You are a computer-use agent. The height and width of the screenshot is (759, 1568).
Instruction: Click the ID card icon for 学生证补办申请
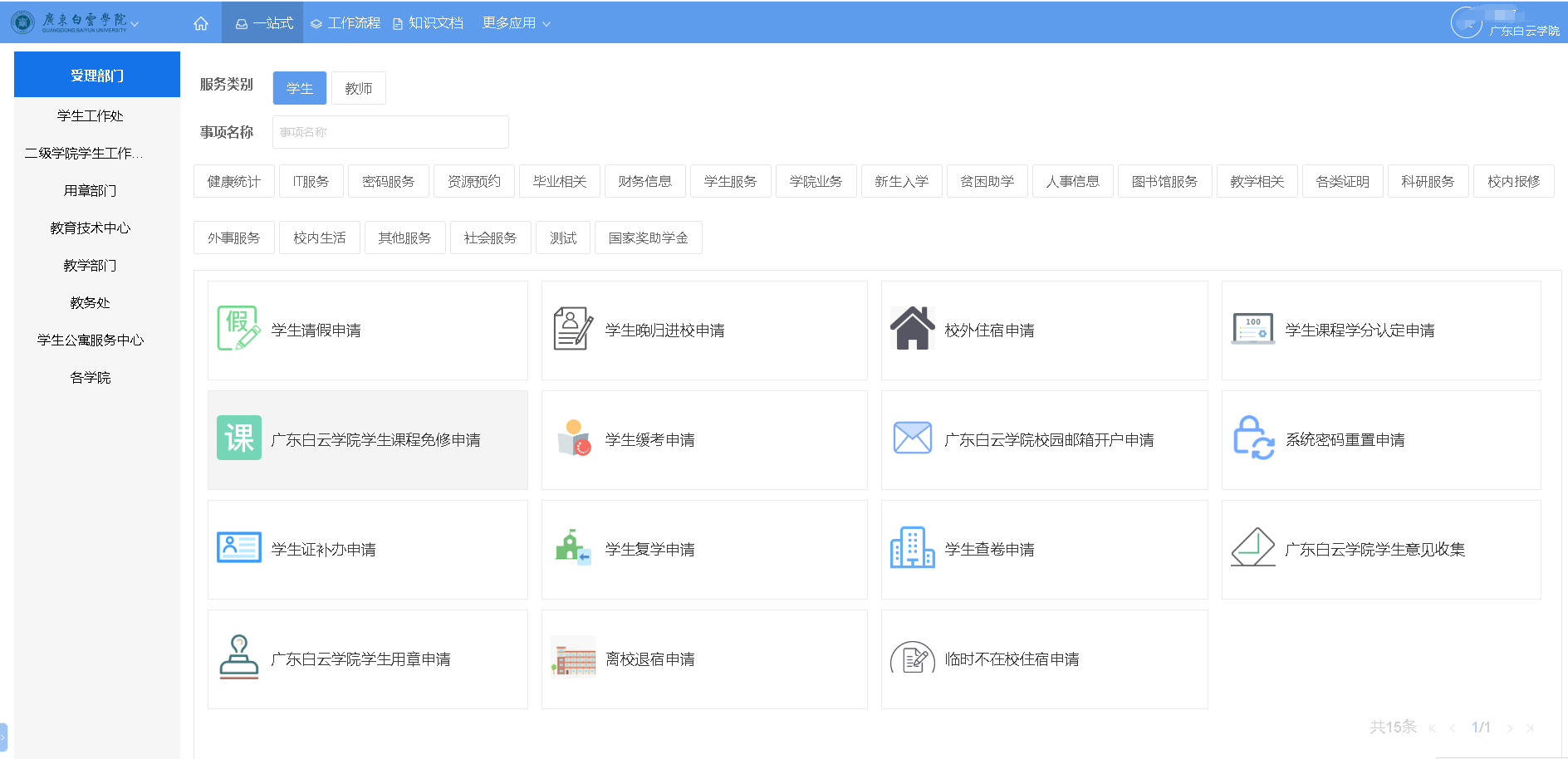click(x=238, y=548)
